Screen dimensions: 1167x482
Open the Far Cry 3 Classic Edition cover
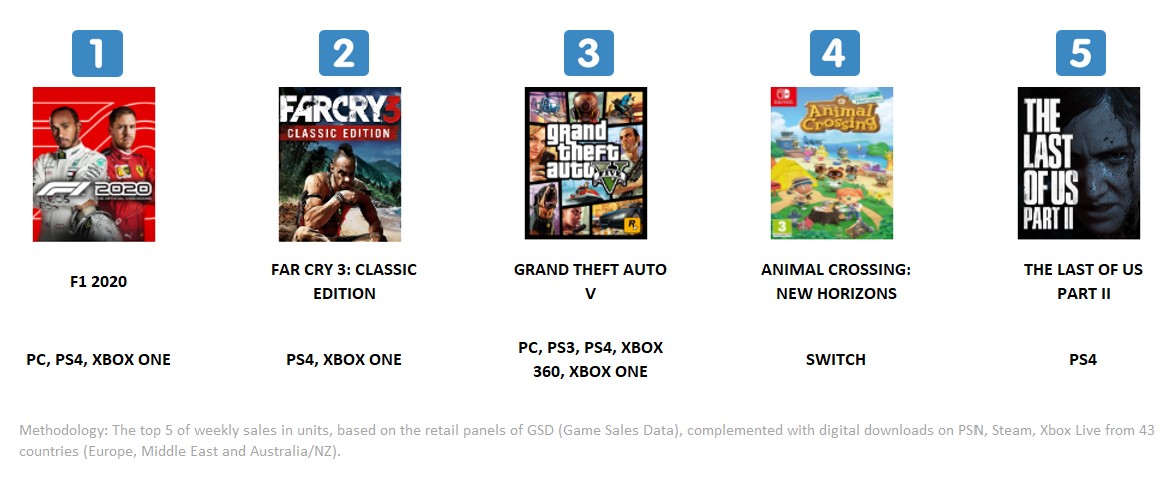340,164
